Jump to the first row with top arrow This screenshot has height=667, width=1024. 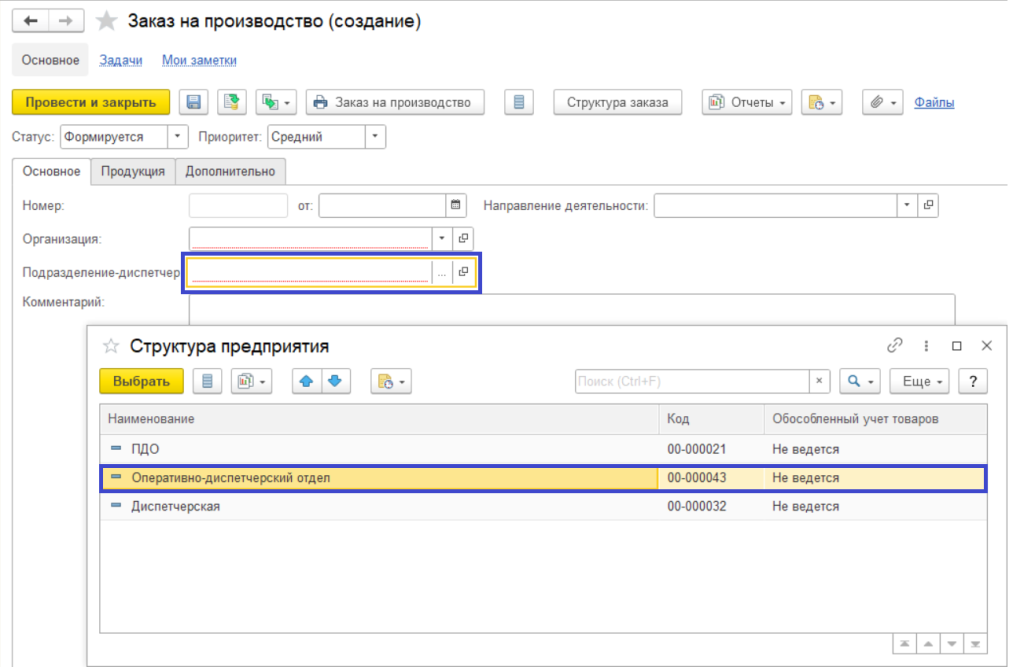[x=904, y=644]
